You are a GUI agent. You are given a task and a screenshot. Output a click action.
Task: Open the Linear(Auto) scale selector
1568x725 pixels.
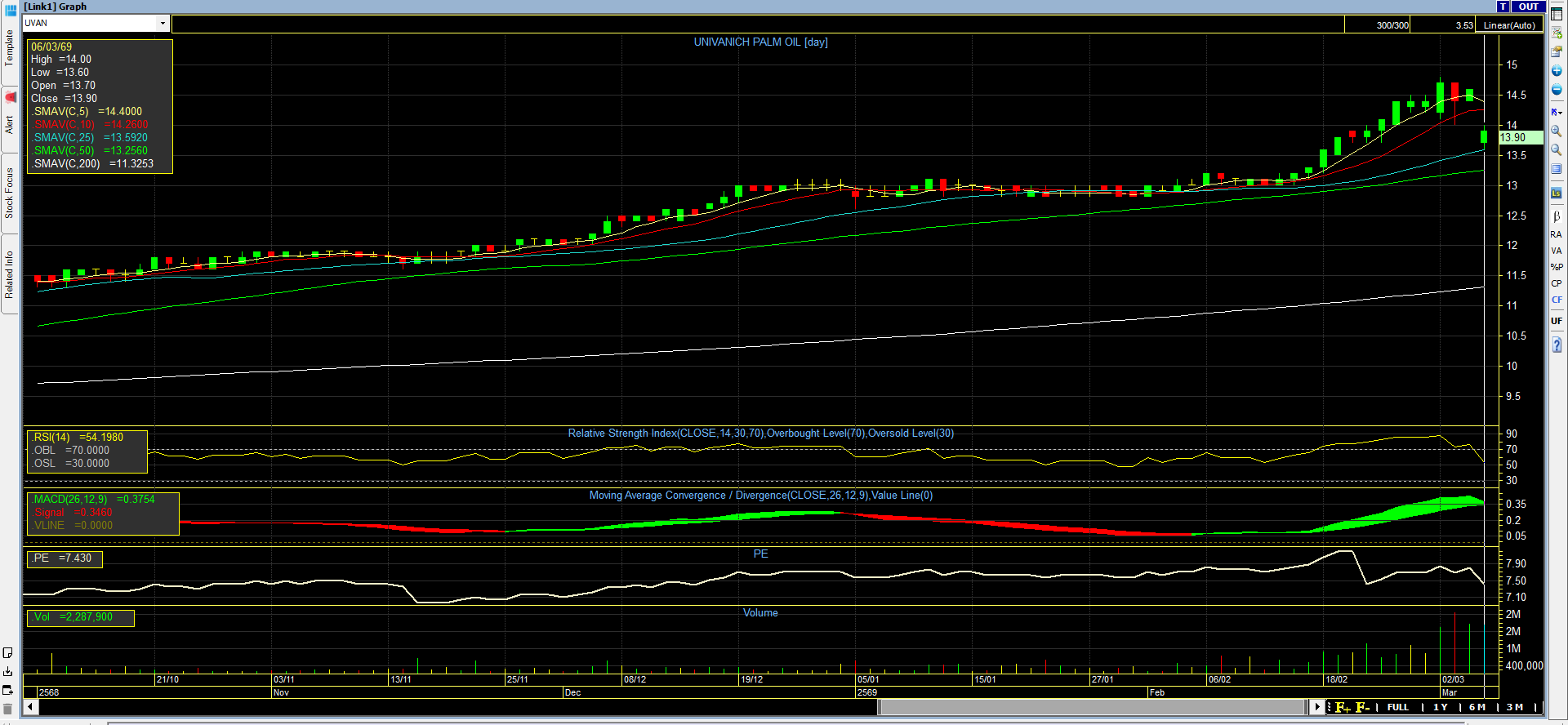pyautogui.click(x=1509, y=25)
